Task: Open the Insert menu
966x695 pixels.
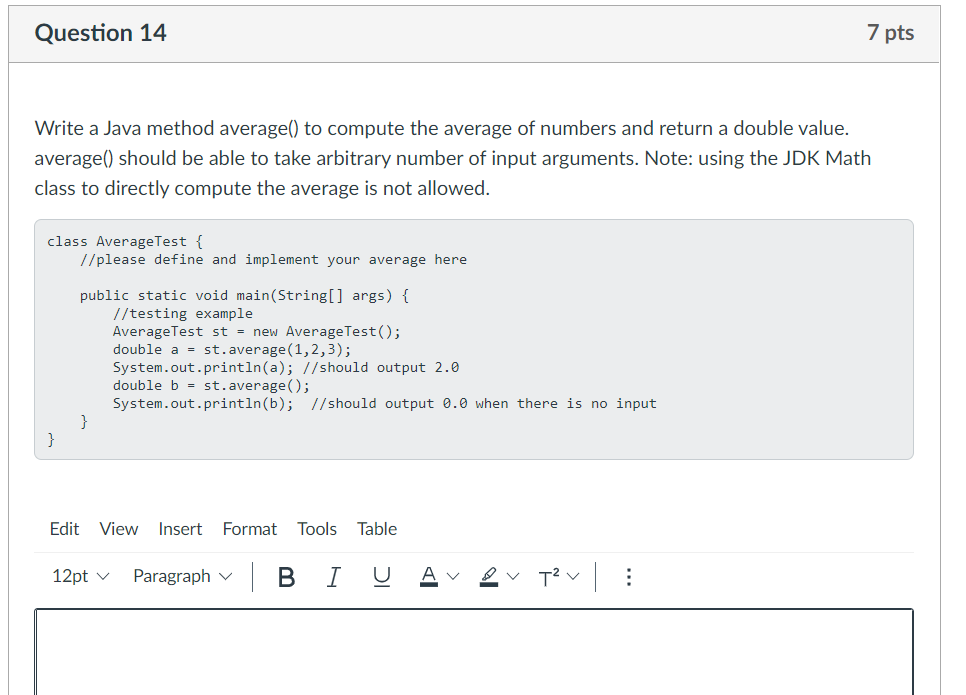Action: click(180, 529)
